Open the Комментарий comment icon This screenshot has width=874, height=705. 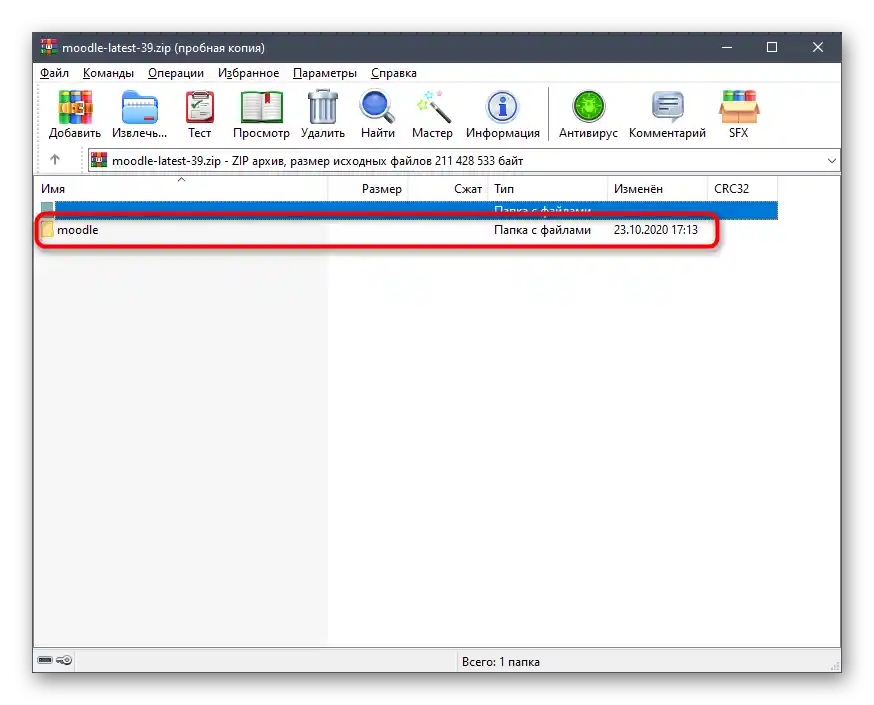click(x=667, y=107)
